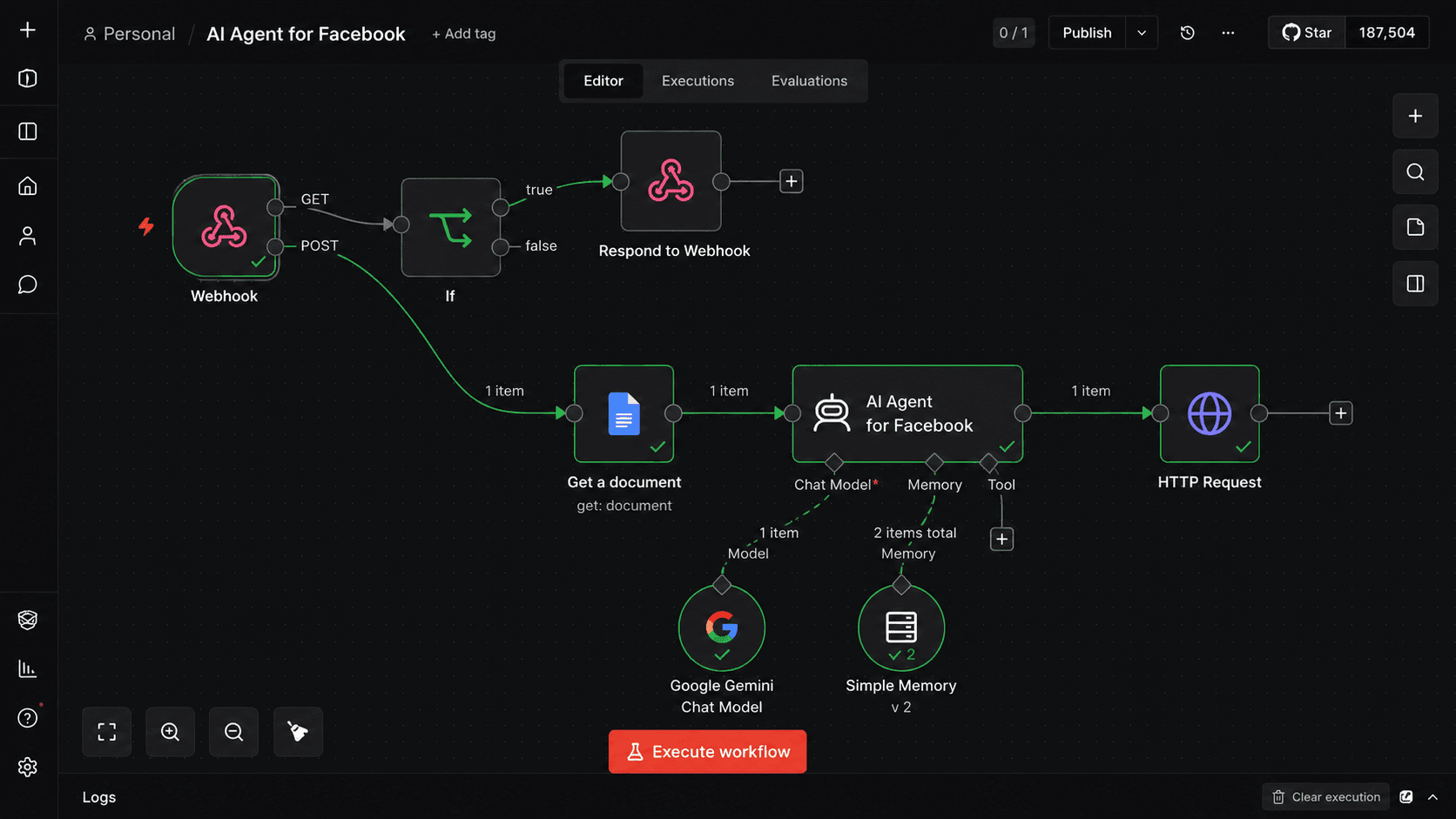
Task: Add a sticky note with the note icon
Action: coord(1415,227)
